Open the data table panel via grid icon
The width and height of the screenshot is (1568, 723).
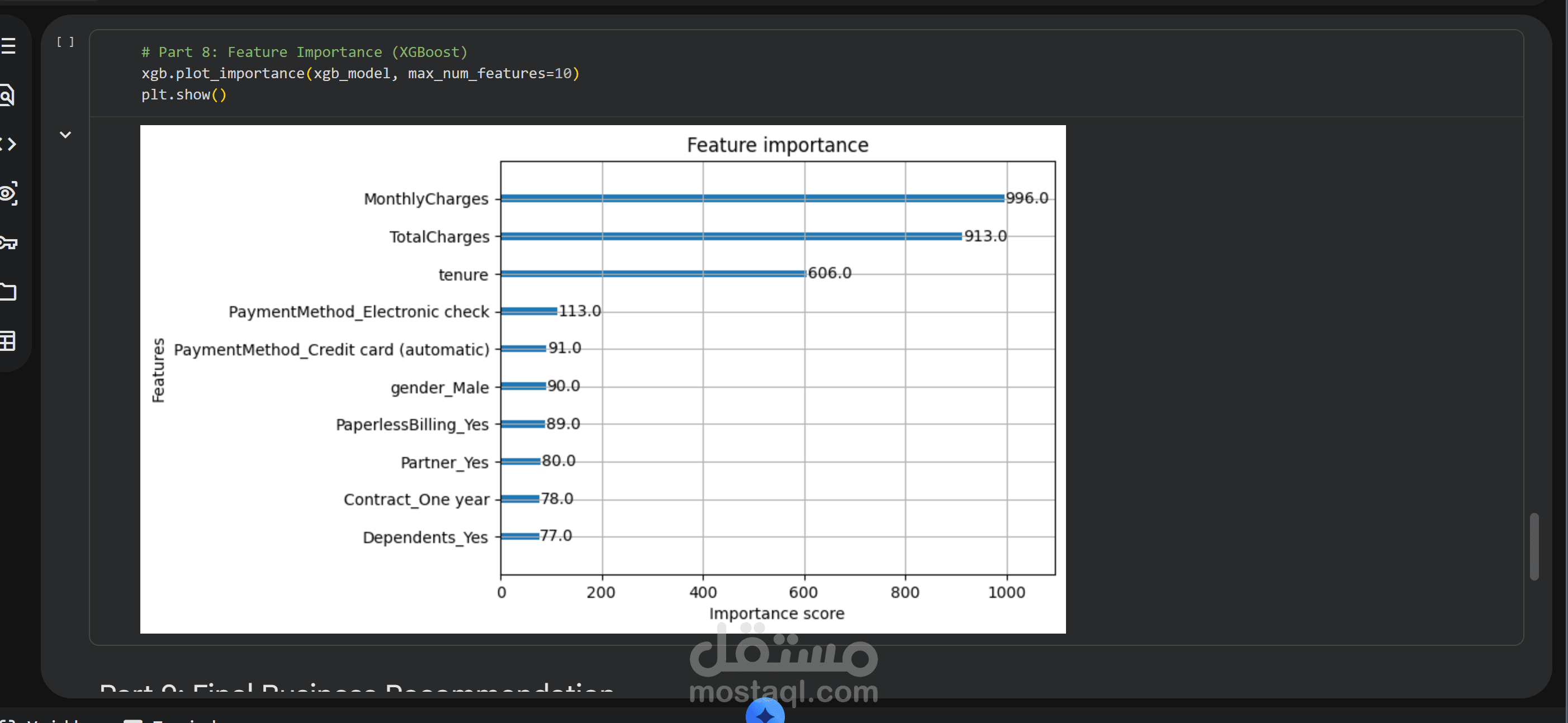[x=8, y=341]
